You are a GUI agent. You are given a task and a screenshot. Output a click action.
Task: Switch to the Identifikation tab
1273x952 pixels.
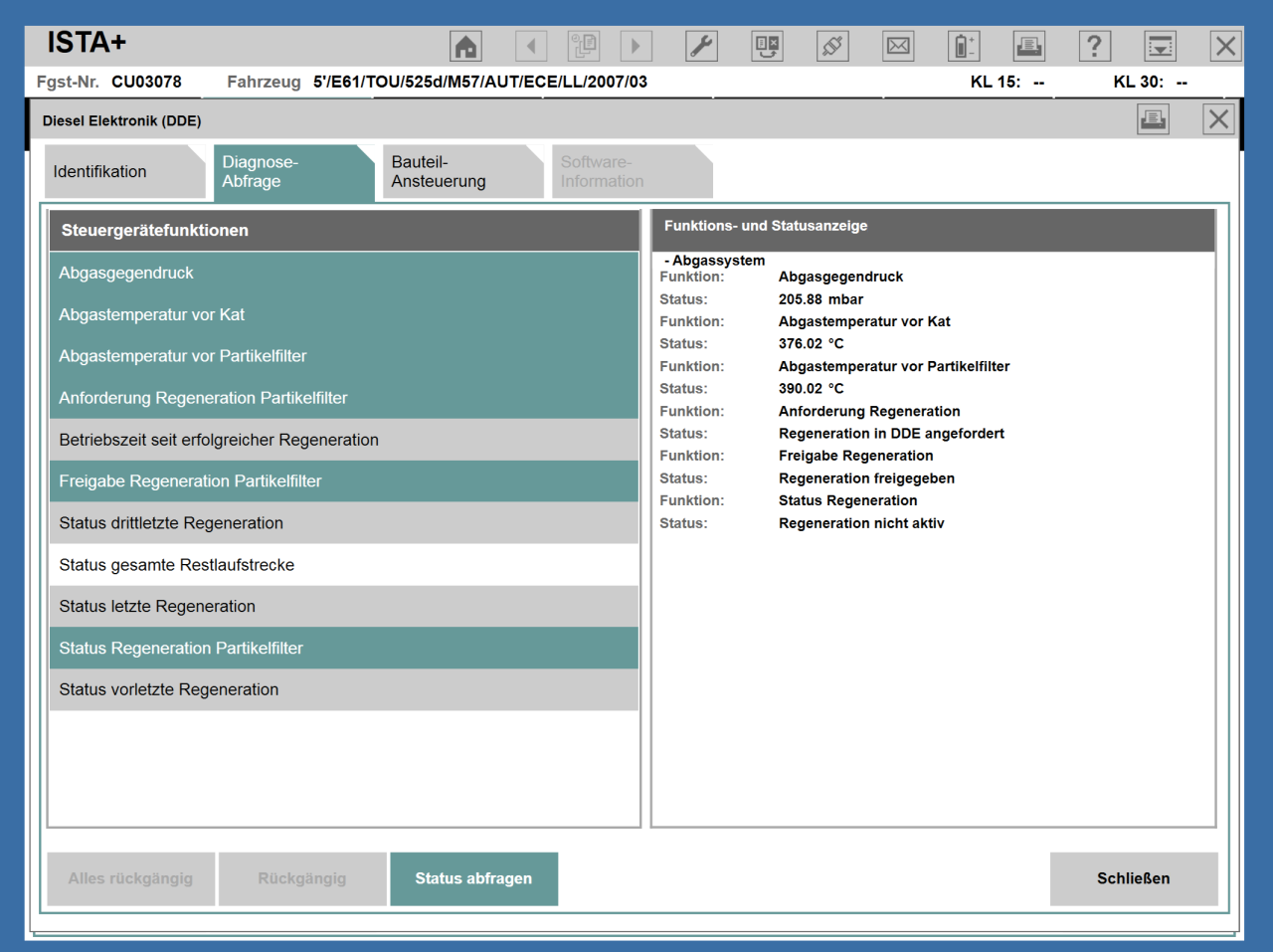click(125, 171)
